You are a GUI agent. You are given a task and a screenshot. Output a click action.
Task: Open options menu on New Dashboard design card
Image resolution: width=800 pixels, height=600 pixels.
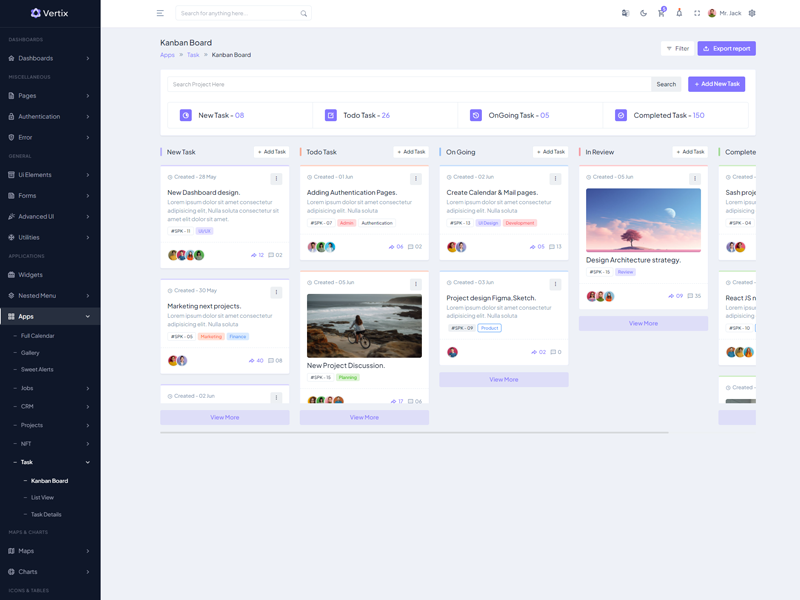[276, 179]
